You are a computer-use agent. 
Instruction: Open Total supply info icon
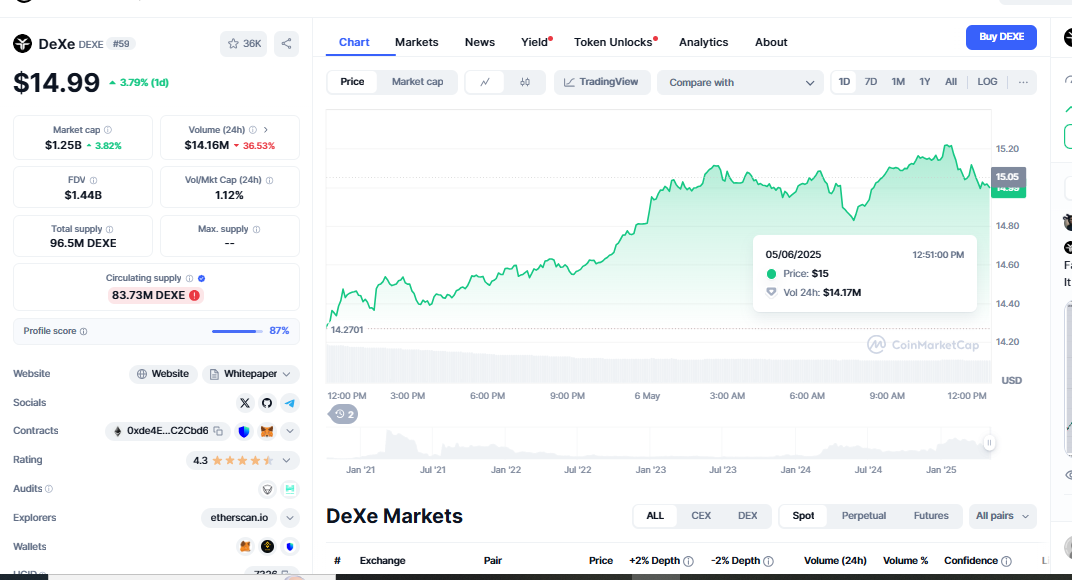[109, 230]
